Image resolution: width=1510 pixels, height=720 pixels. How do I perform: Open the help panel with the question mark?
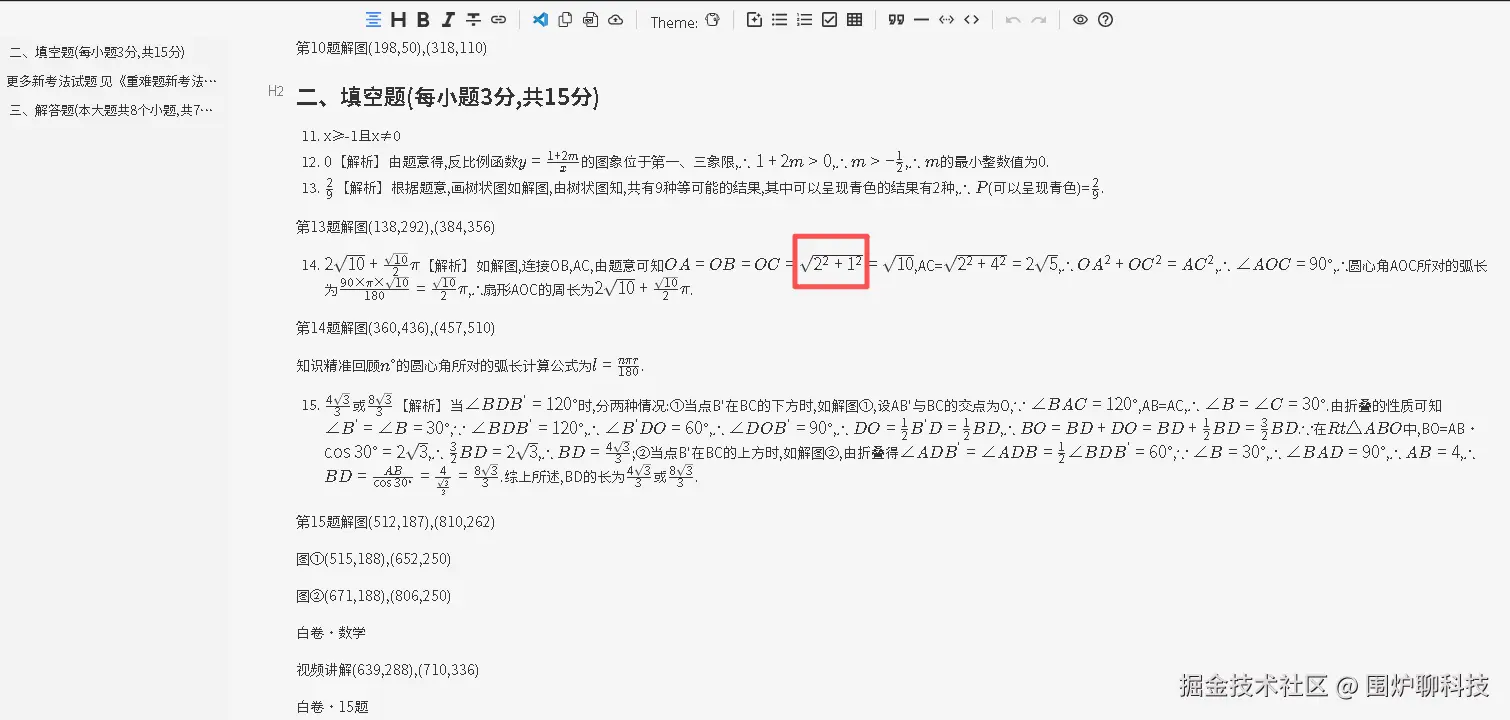click(x=1105, y=19)
